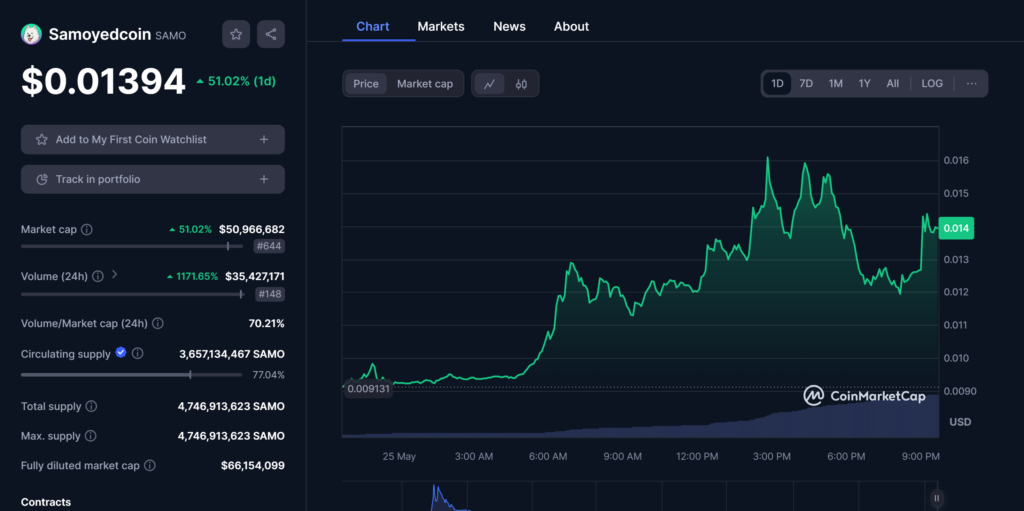Click Track in portfolio button

click(152, 180)
